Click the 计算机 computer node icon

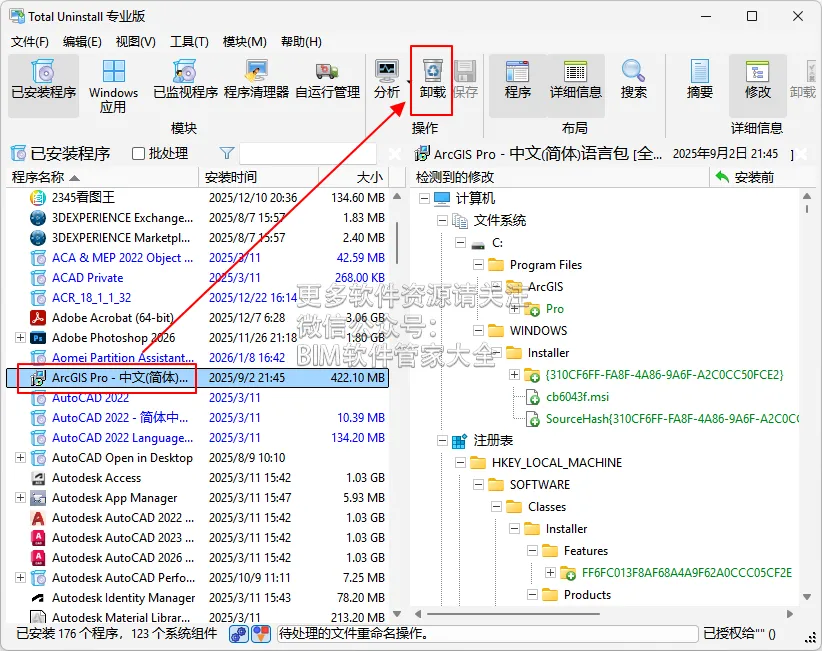point(442,199)
